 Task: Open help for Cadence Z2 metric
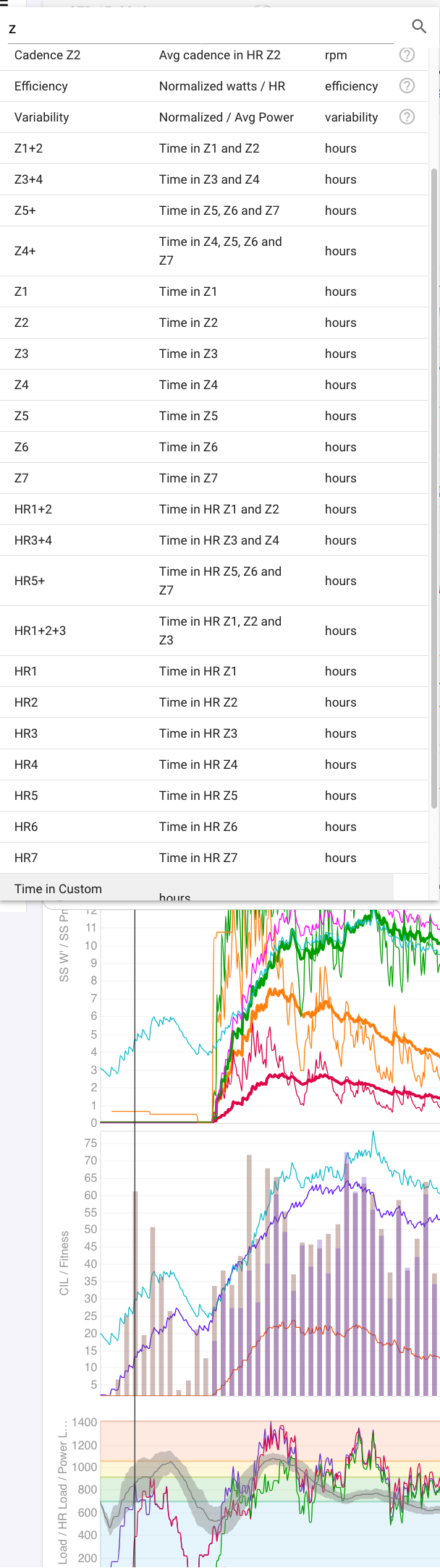pyautogui.click(x=407, y=55)
